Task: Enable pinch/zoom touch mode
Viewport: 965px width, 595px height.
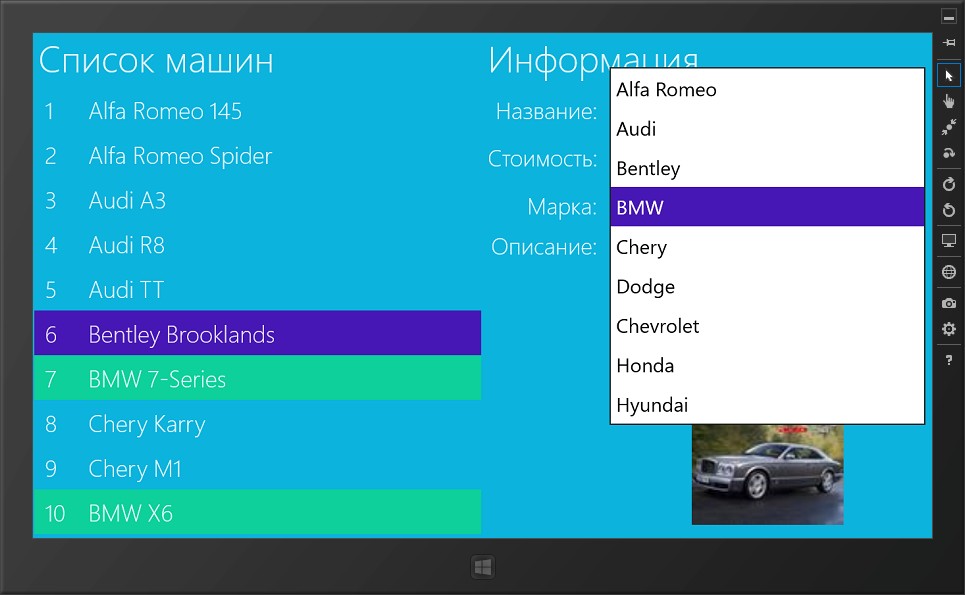Action: (948, 127)
